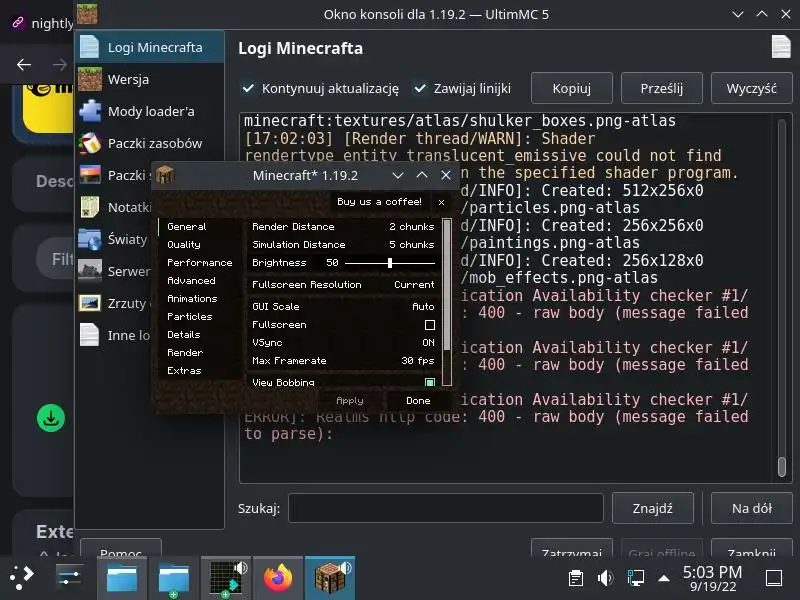Open system settings from the taskbar

69,578
